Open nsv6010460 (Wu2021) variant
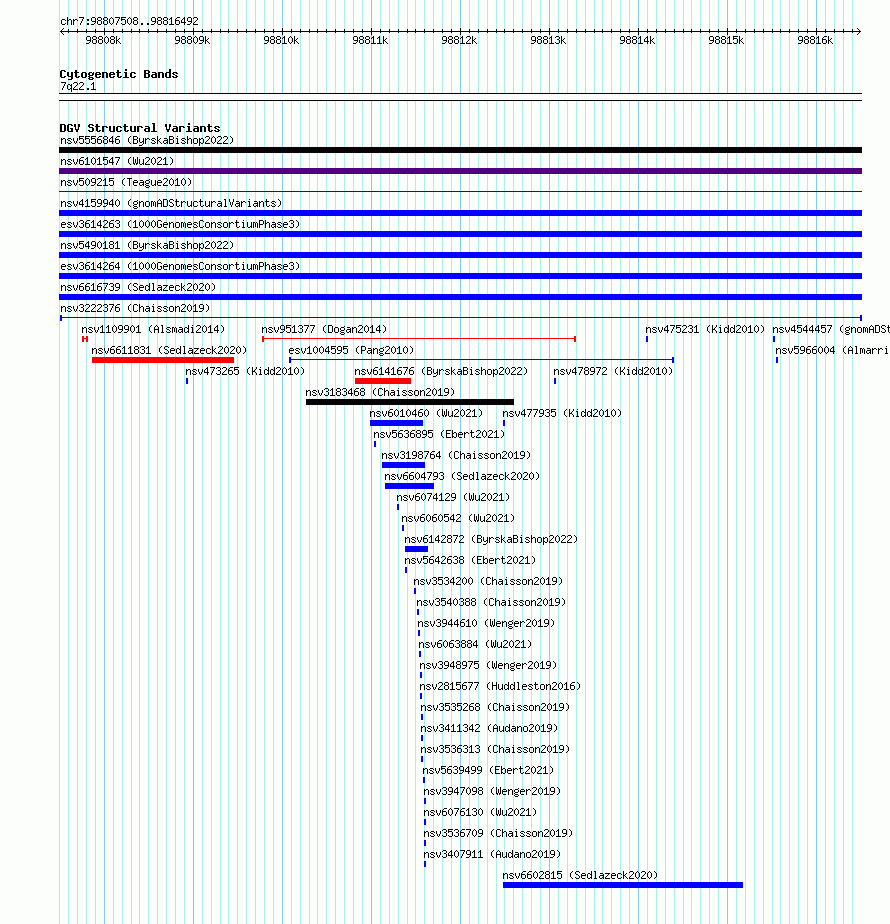The height and width of the screenshot is (924, 890). [x=426, y=413]
